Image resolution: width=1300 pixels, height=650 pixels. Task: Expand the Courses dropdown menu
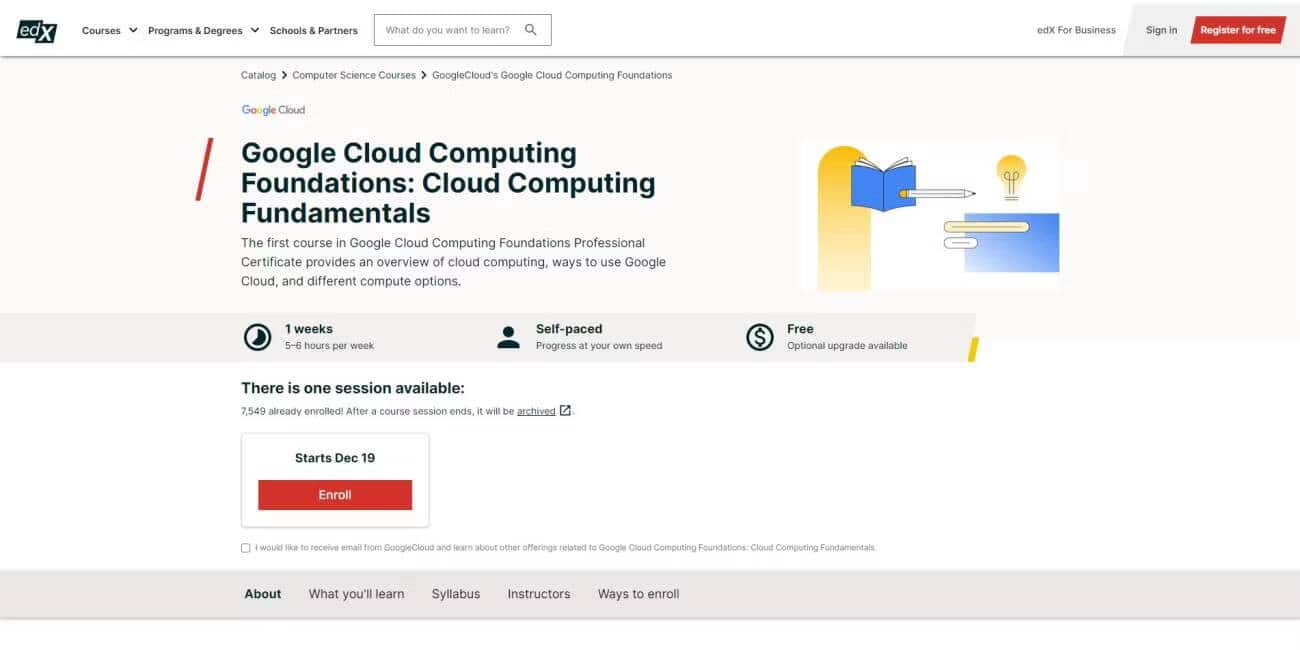[110, 31]
